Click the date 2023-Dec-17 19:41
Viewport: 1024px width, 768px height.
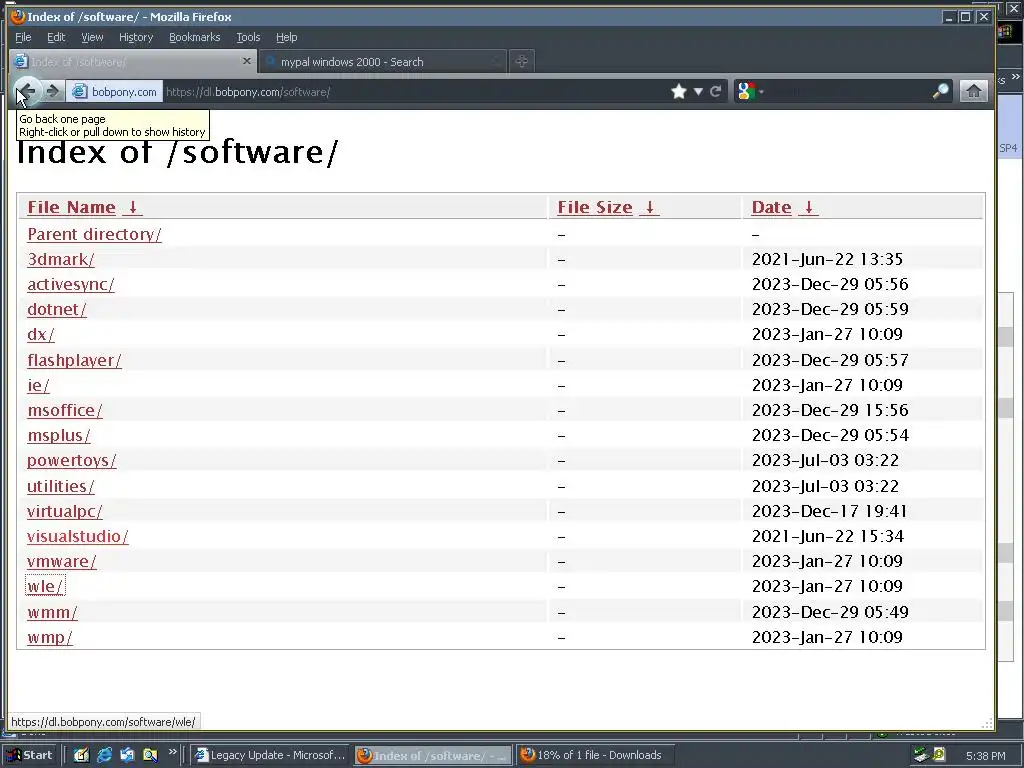coord(829,511)
